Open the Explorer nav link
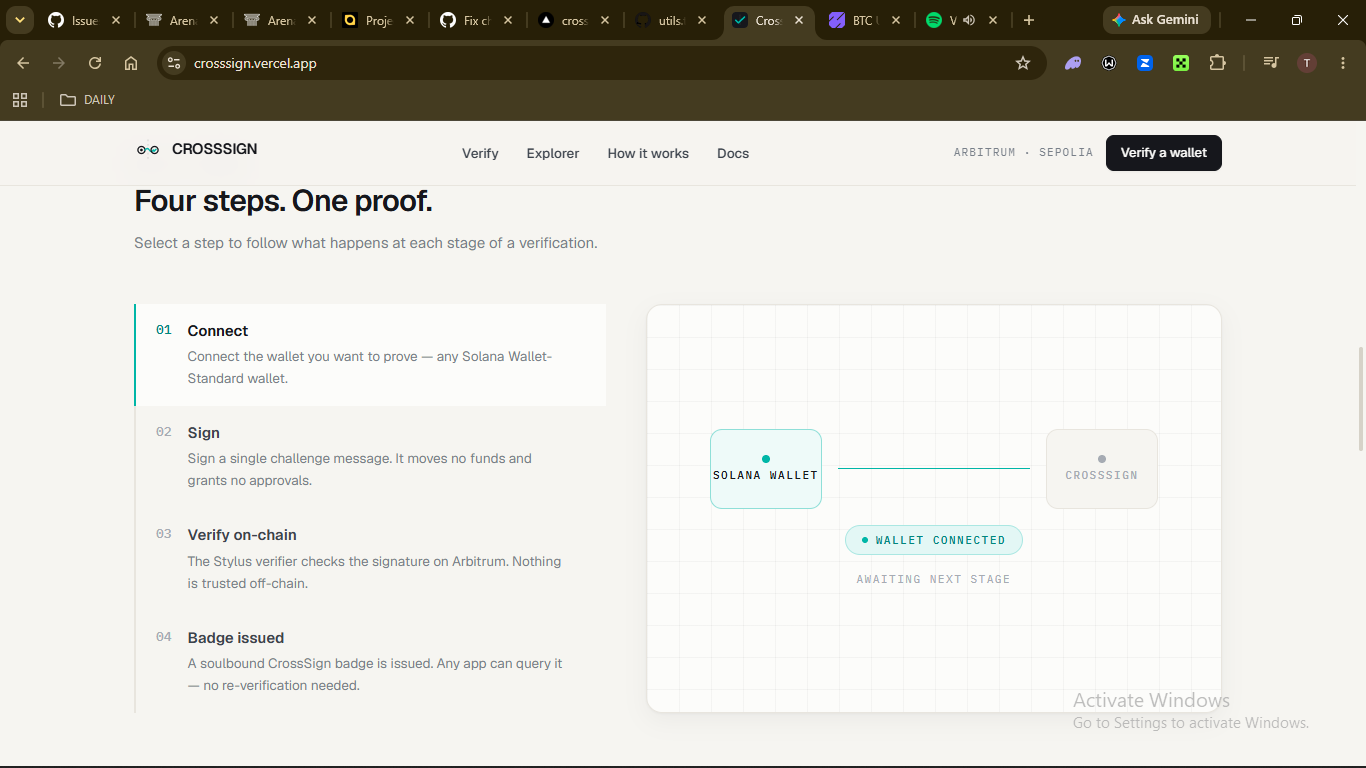This screenshot has height=768, width=1366. 553,153
